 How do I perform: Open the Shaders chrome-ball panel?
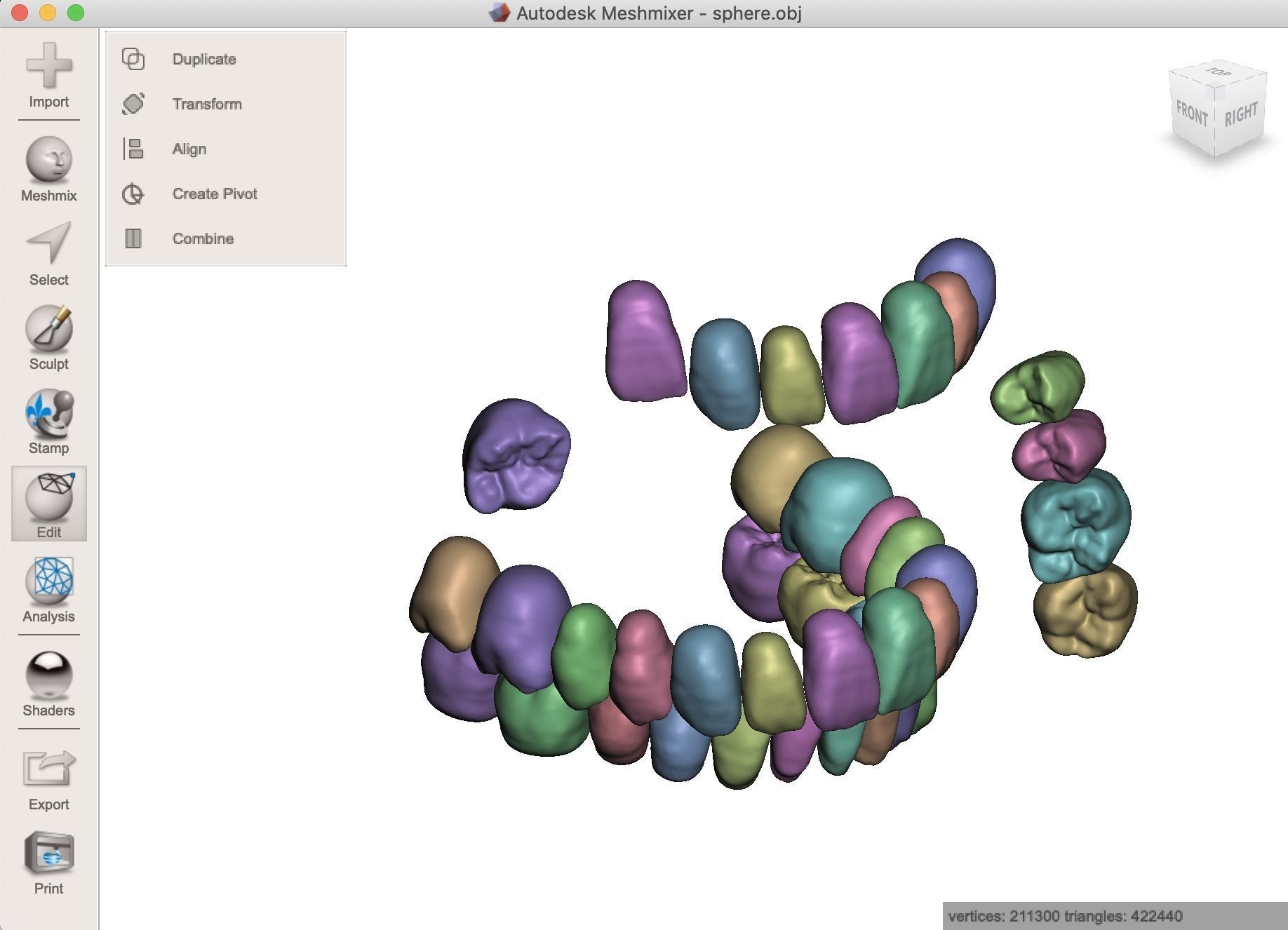coord(48,684)
